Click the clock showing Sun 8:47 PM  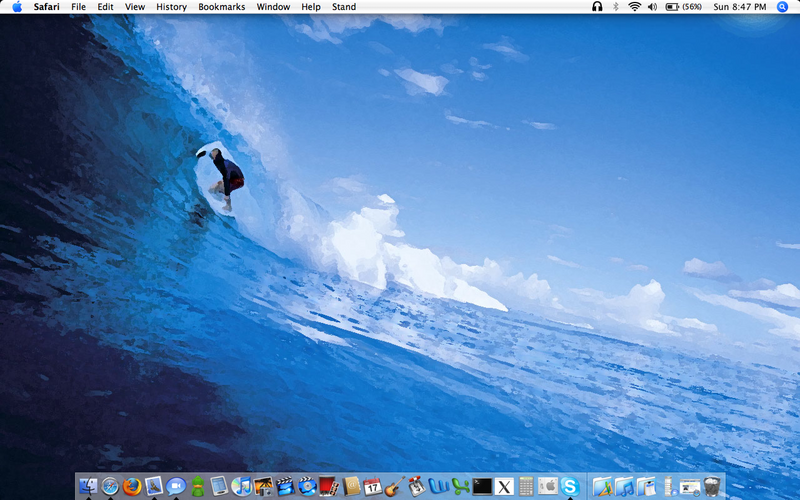point(739,7)
